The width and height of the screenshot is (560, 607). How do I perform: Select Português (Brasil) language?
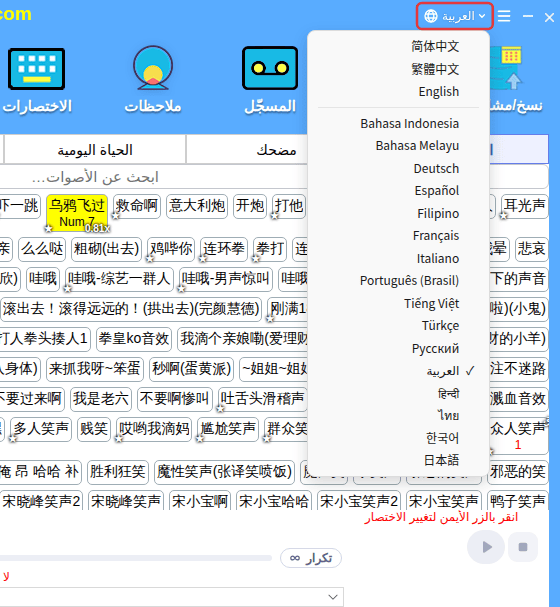click(x=409, y=281)
